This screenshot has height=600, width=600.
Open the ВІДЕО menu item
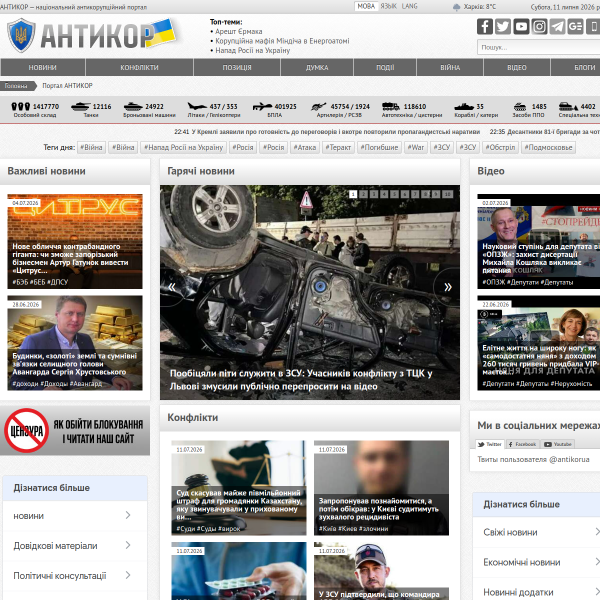pos(517,67)
